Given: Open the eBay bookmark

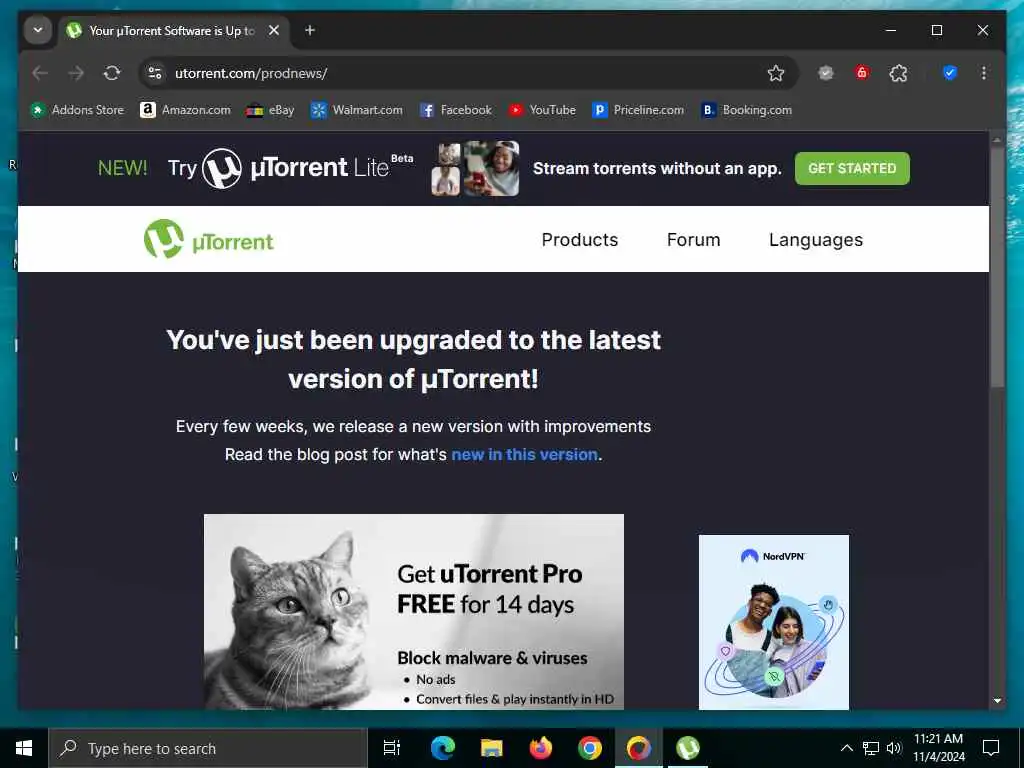Looking at the screenshot, I should pos(270,110).
